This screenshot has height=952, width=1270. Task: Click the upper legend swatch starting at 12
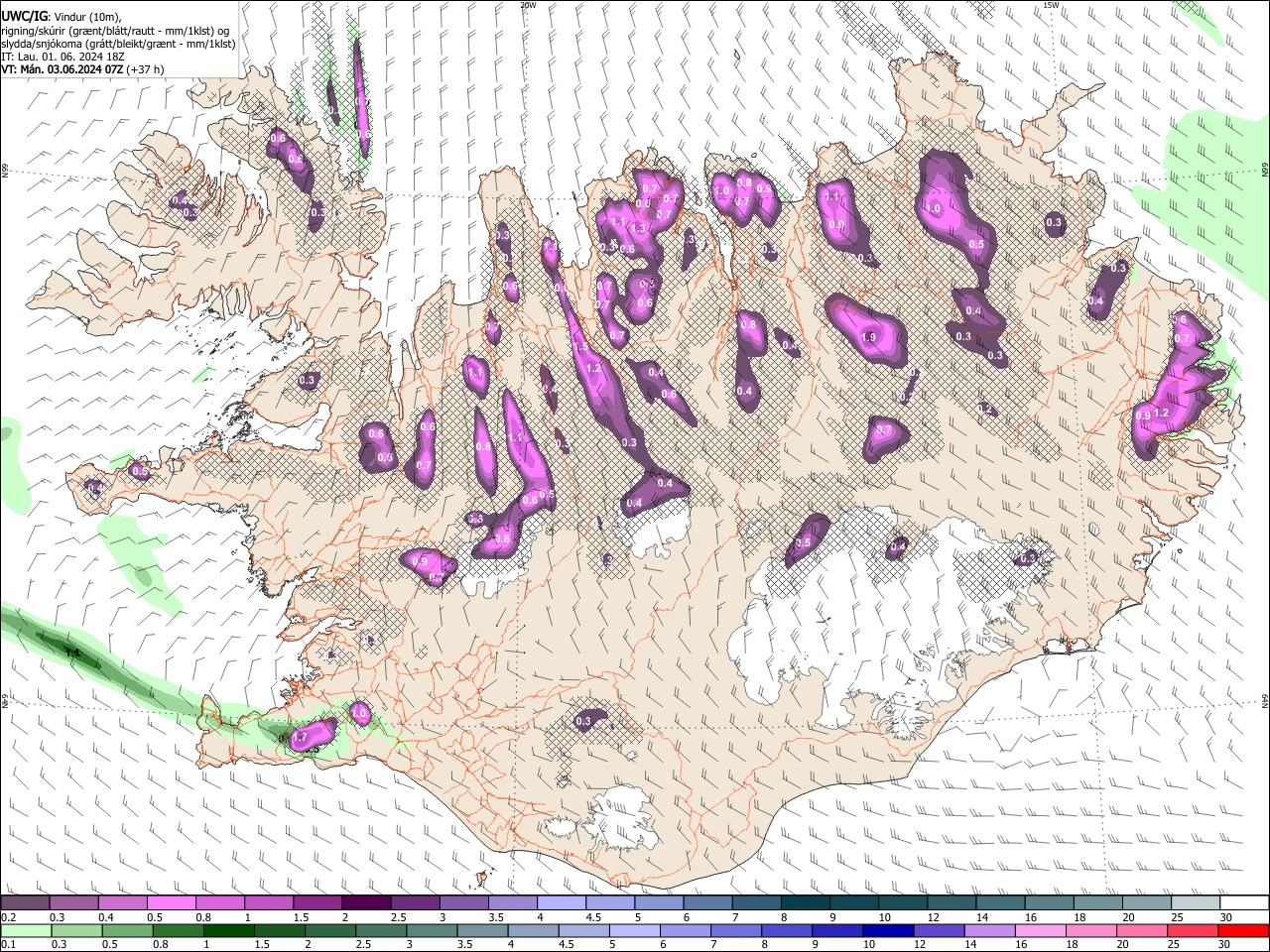952,903
